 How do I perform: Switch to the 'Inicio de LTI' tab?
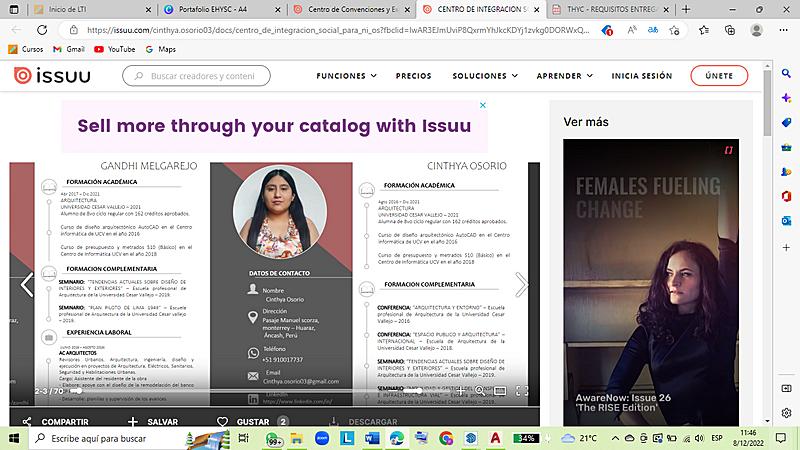pos(92,9)
